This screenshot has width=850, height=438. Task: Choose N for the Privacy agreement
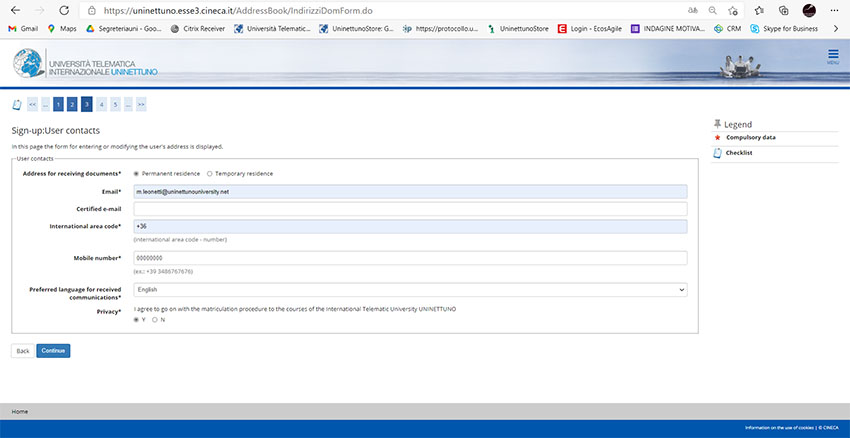pyautogui.click(x=155, y=319)
